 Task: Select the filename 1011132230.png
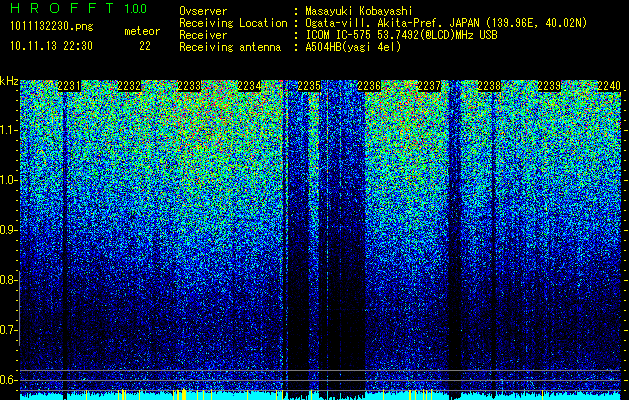(x=52, y=26)
